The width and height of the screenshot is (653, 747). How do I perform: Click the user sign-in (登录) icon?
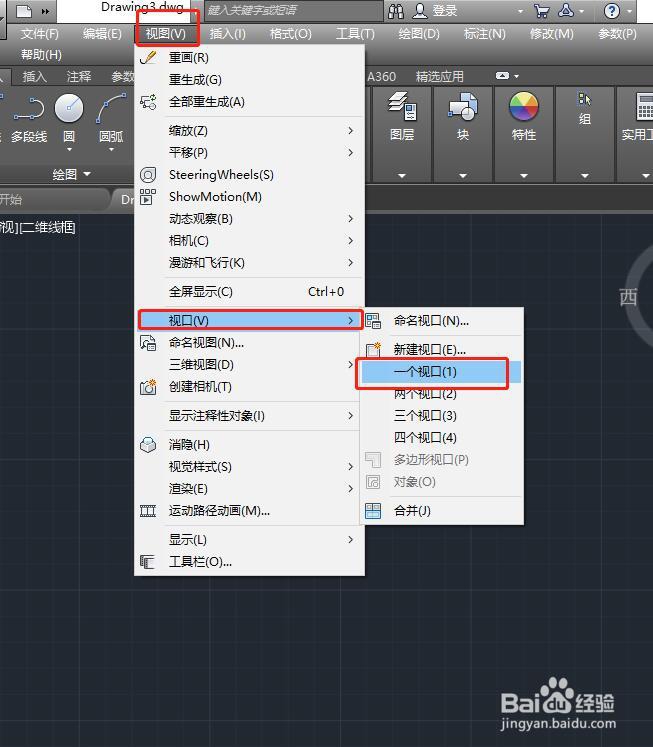[420, 11]
